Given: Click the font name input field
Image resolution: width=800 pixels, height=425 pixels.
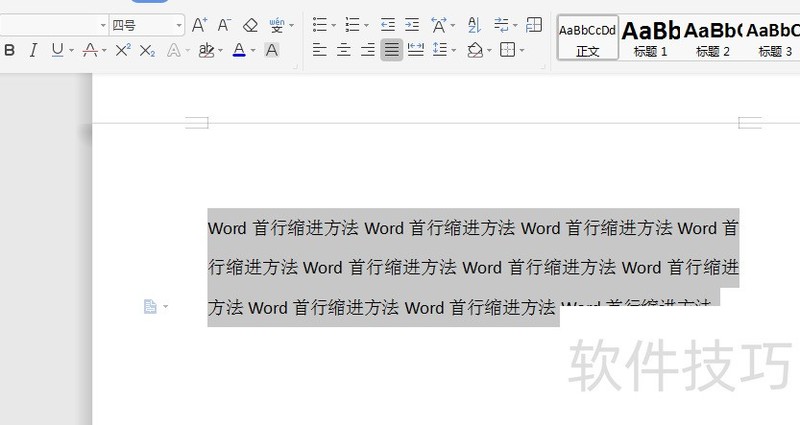Looking at the screenshot, I should 49,25.
